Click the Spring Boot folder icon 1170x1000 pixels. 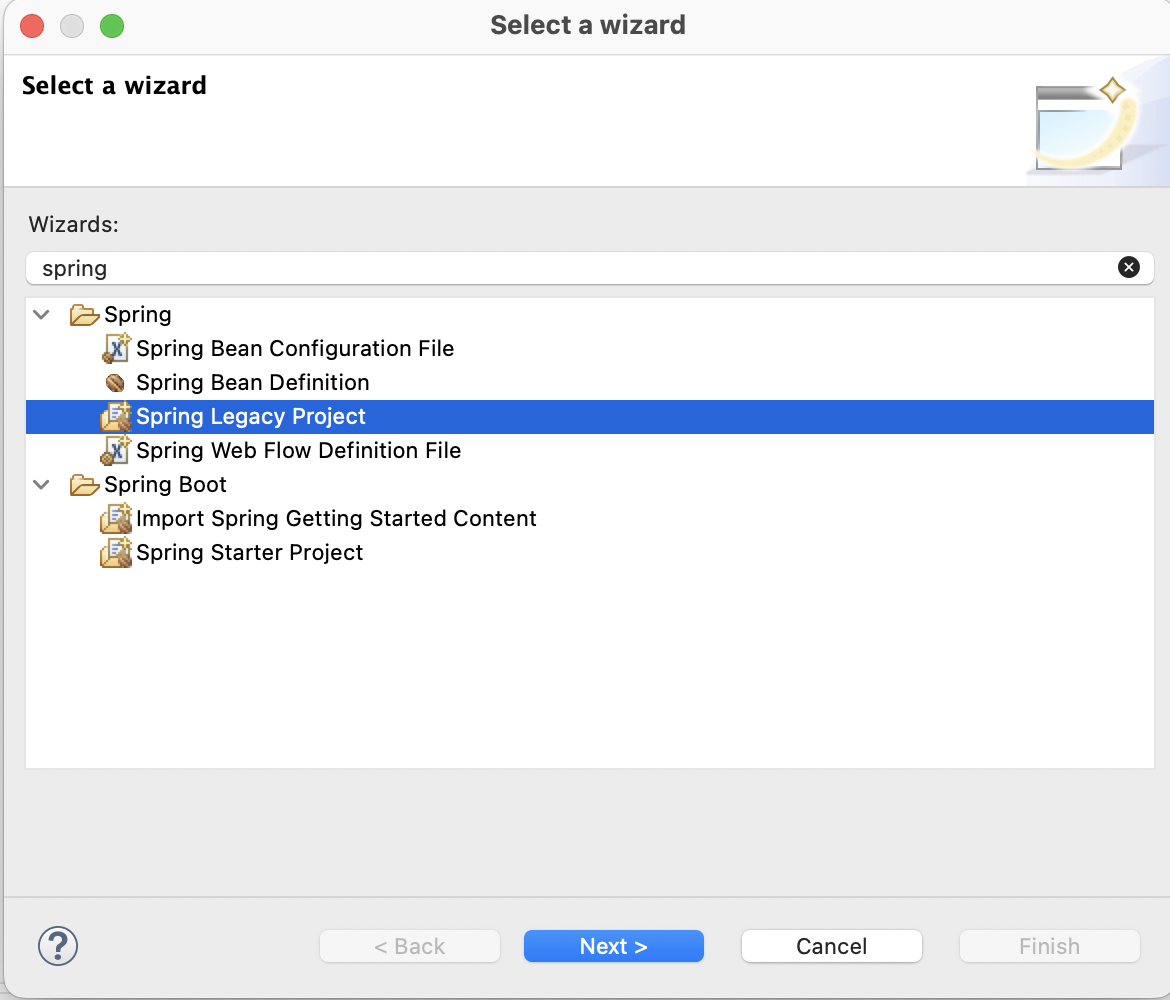pos(84,485)
